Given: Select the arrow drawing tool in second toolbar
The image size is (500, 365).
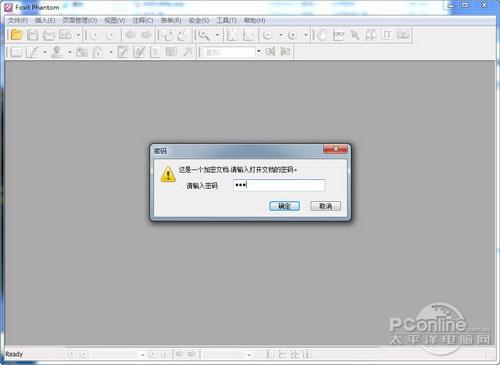Looking at the screenshot, I should pos(188,52).
